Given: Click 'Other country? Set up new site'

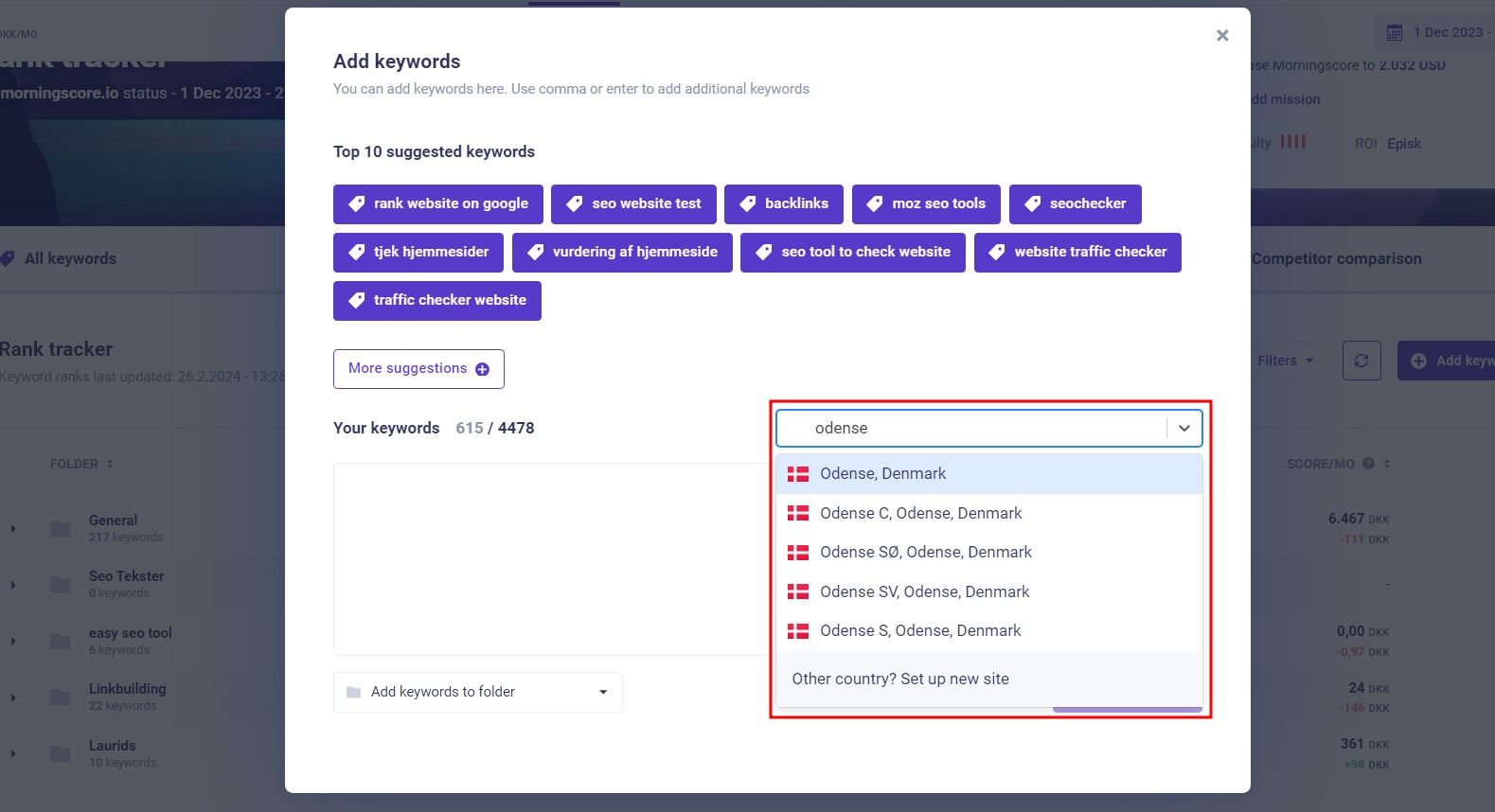Looking at the screenshot, I should (x=899, y=679).
